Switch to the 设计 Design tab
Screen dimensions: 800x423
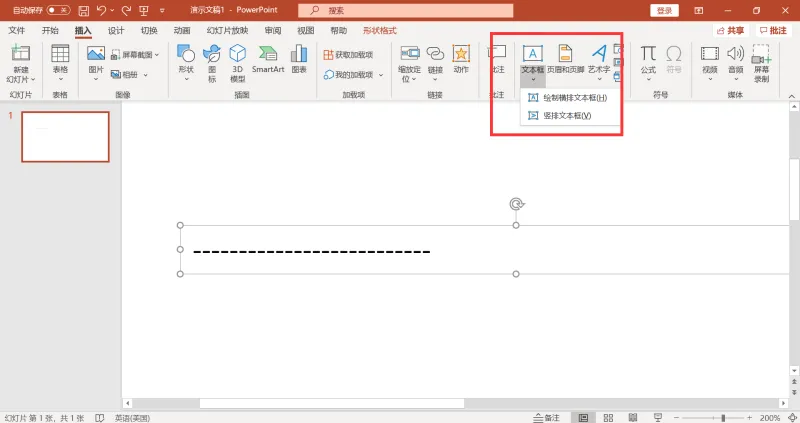click(116, 31)
